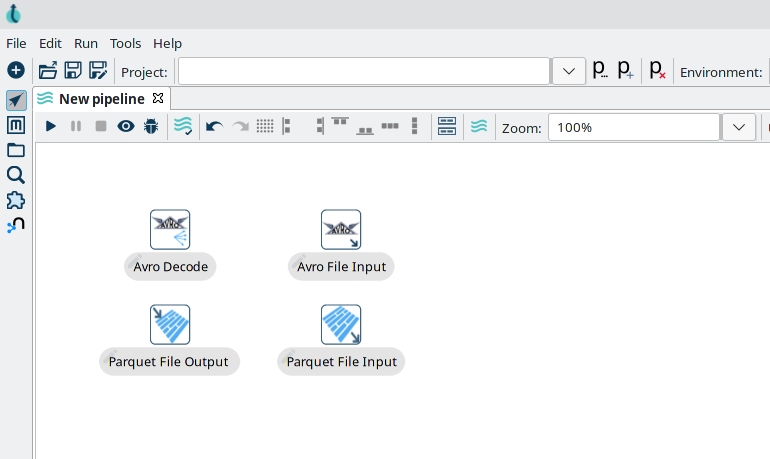The image size is (770, 459).
Task: Close the New pipeline tab
Action: 159,98
